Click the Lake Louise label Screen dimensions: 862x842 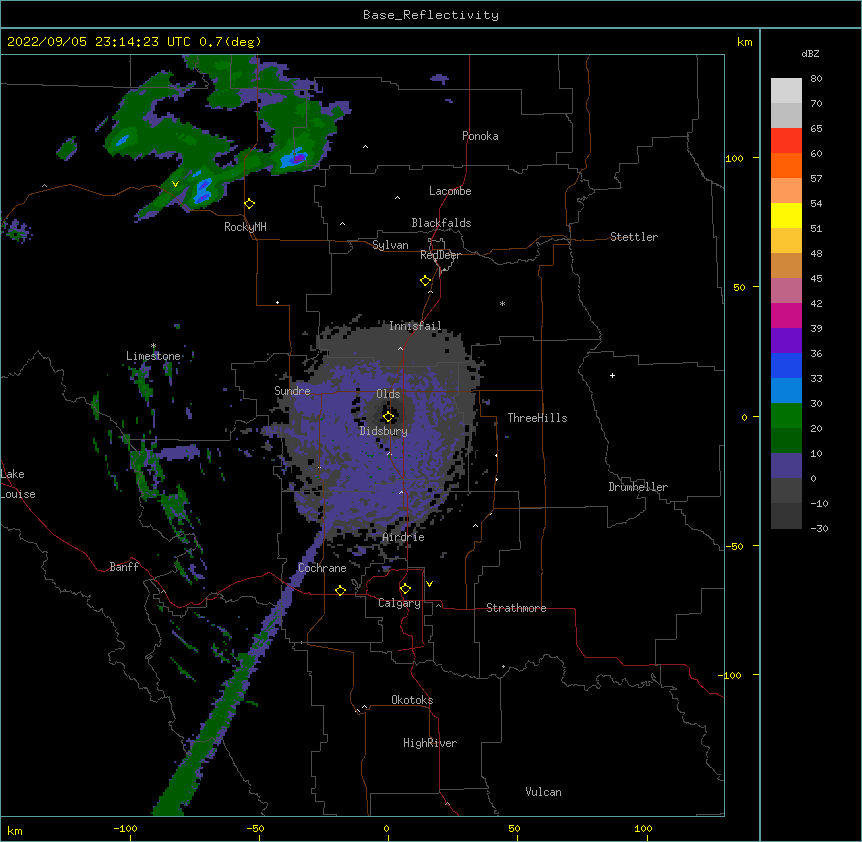pos(18,484)
